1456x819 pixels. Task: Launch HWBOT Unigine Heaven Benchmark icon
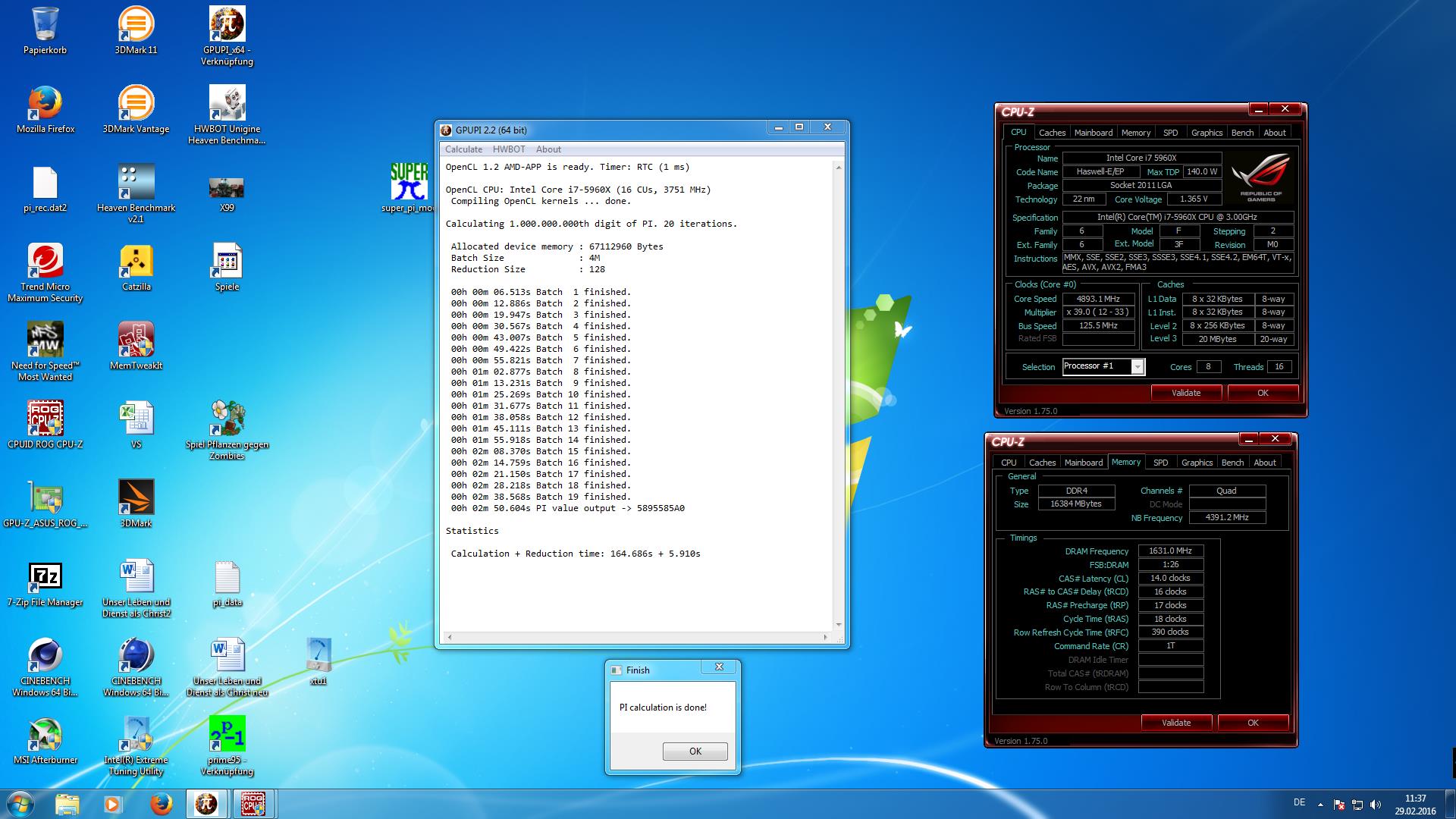tap(227, 115)
